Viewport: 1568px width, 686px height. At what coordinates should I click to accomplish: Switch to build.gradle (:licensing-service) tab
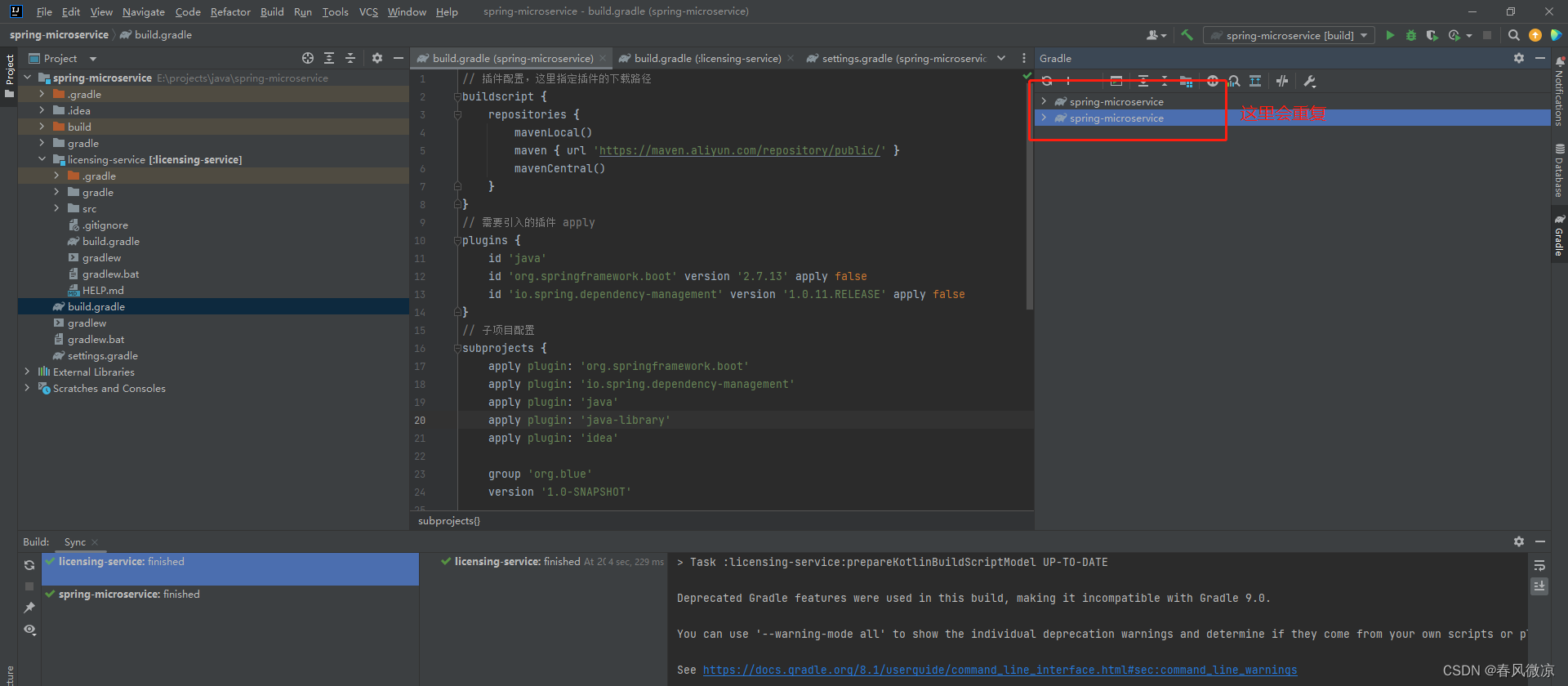pyautogui.click(x=707, y=58)
